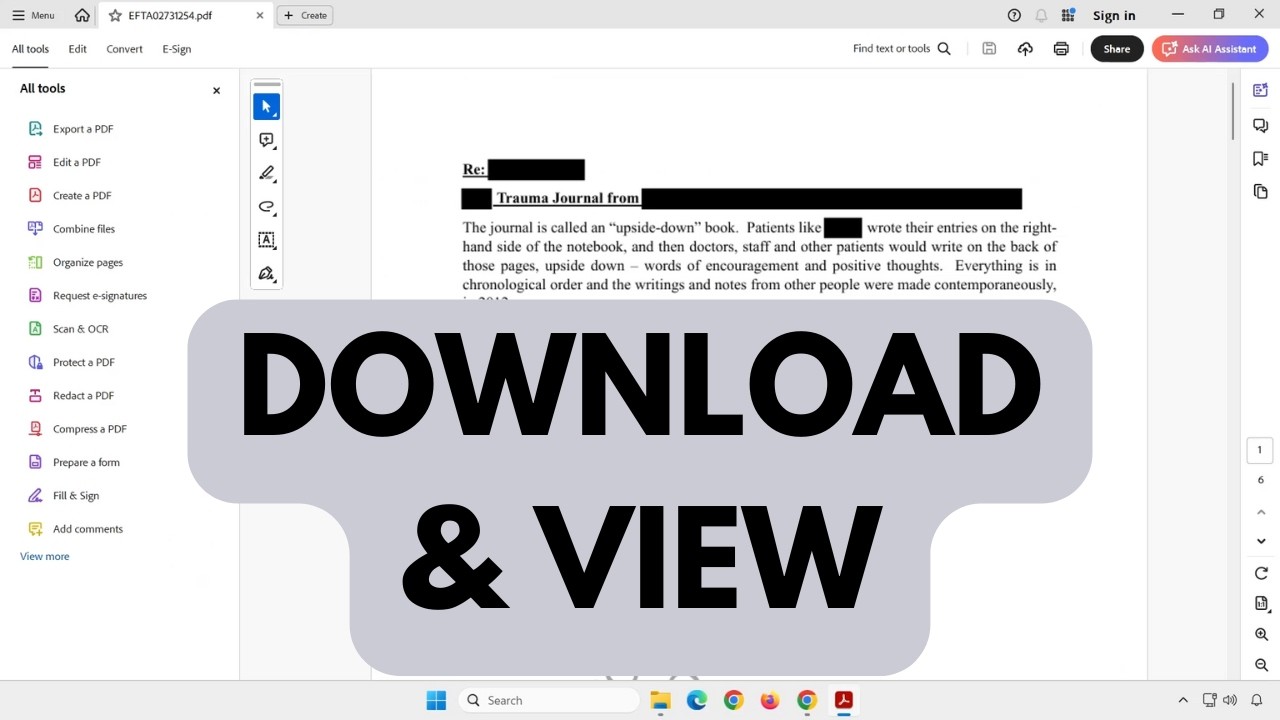Open Firefox from taskbar
Viewport: 1280px width, 720px height.
tap(770, 700)
